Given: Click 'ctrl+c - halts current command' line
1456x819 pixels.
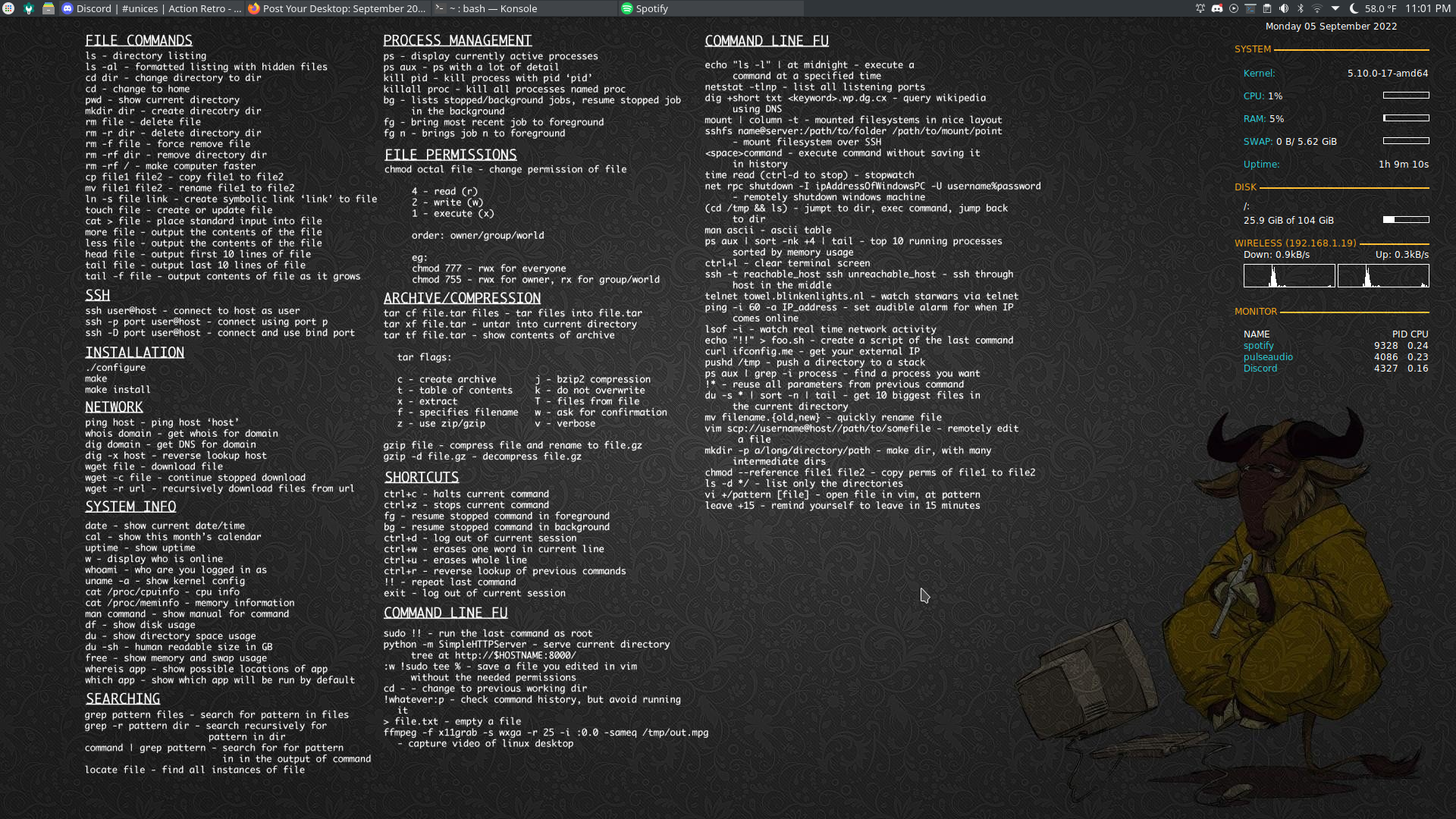Looking at the screenshot, I should [x=466, y=494].
